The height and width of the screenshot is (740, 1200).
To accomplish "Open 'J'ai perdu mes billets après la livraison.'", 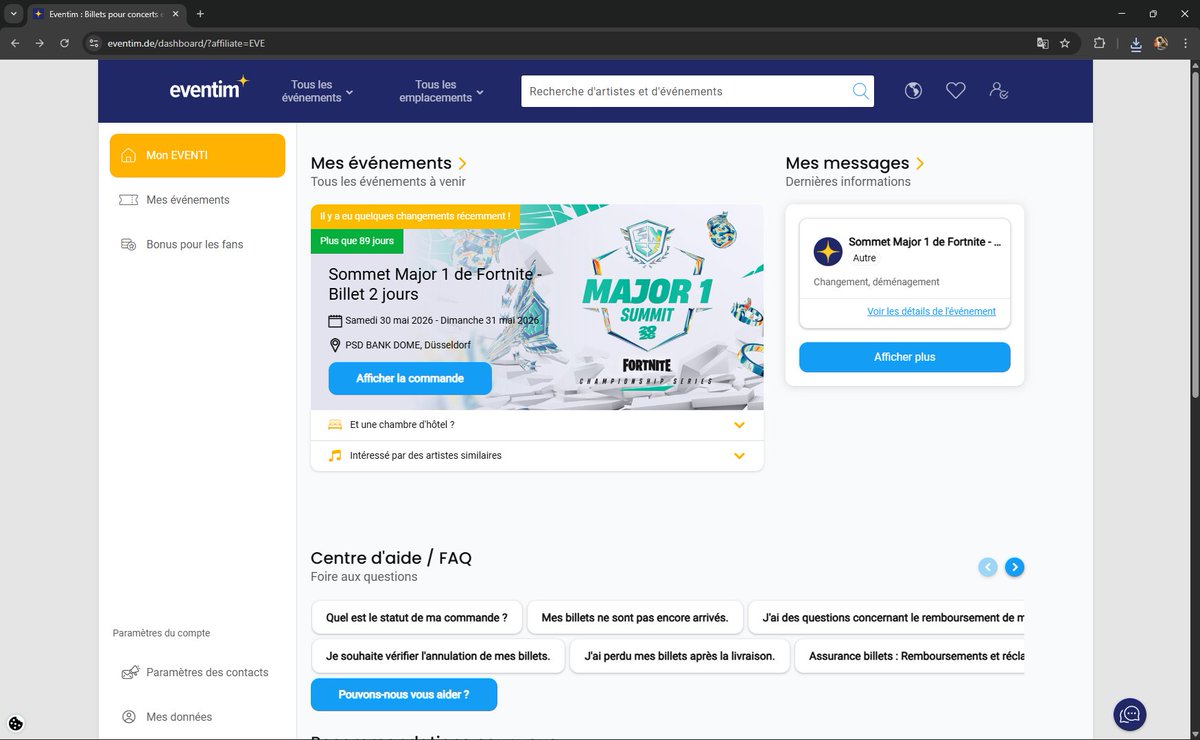I will click(x=680, y=656).
